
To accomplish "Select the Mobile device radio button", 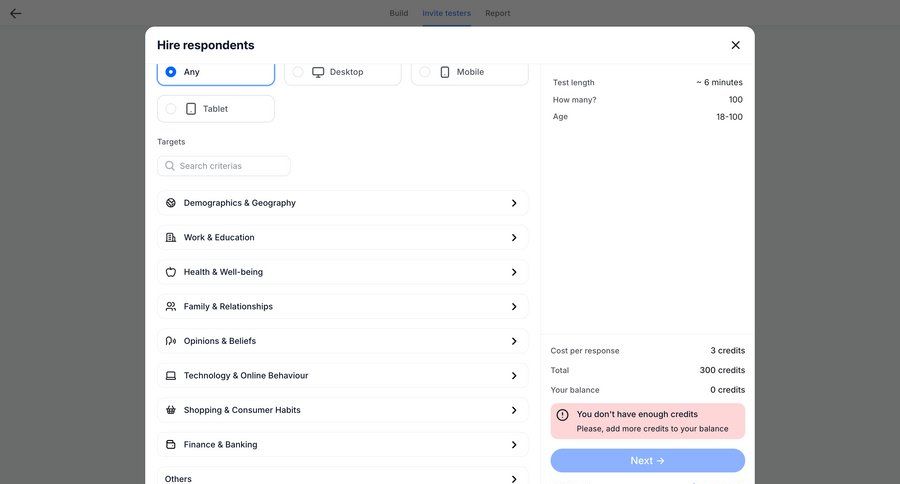I will click(425, 72).
